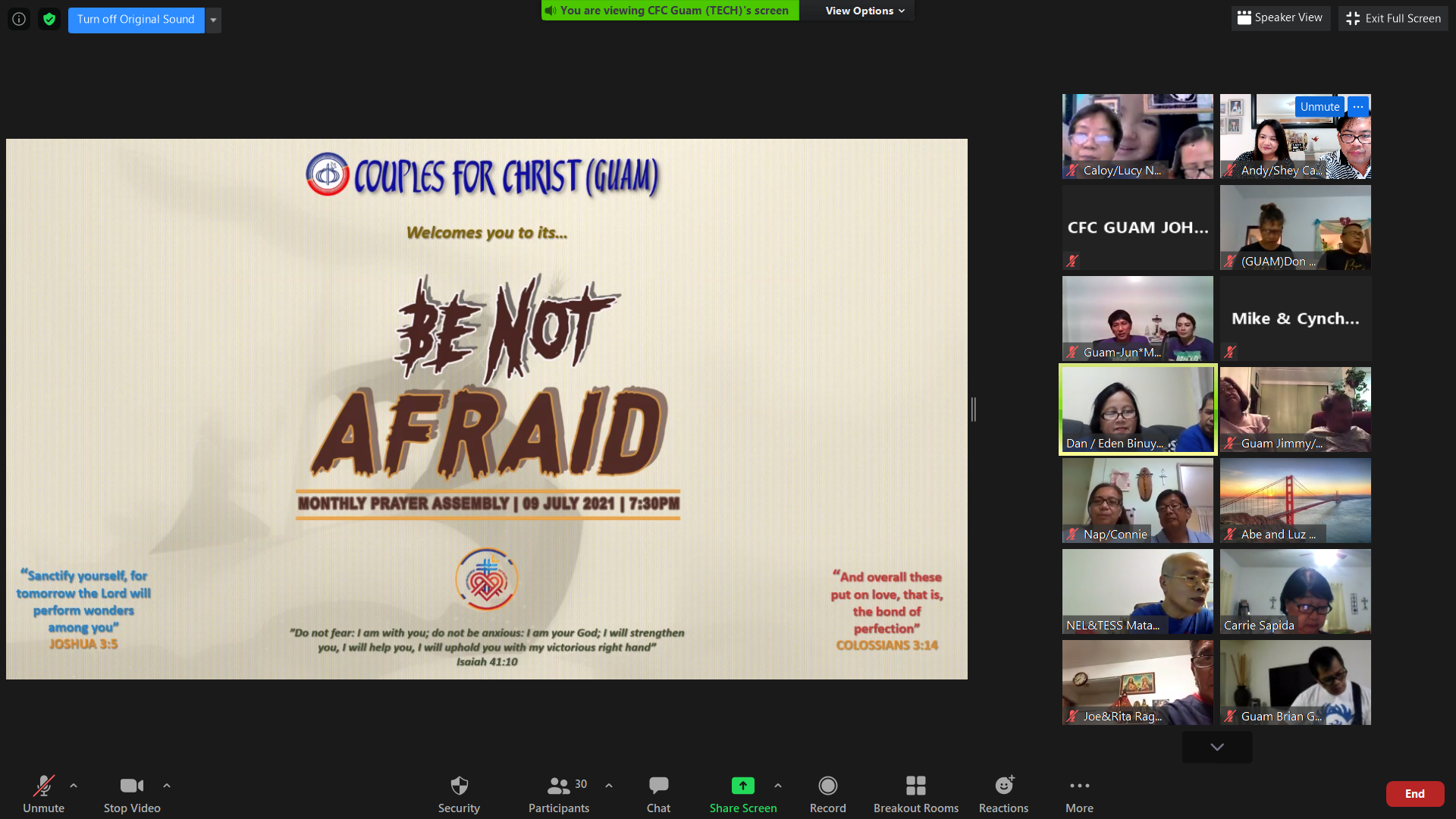This screenshot has height=819, width=1456.
Task: Turn off Original Sound
Action: coord(136,20)
